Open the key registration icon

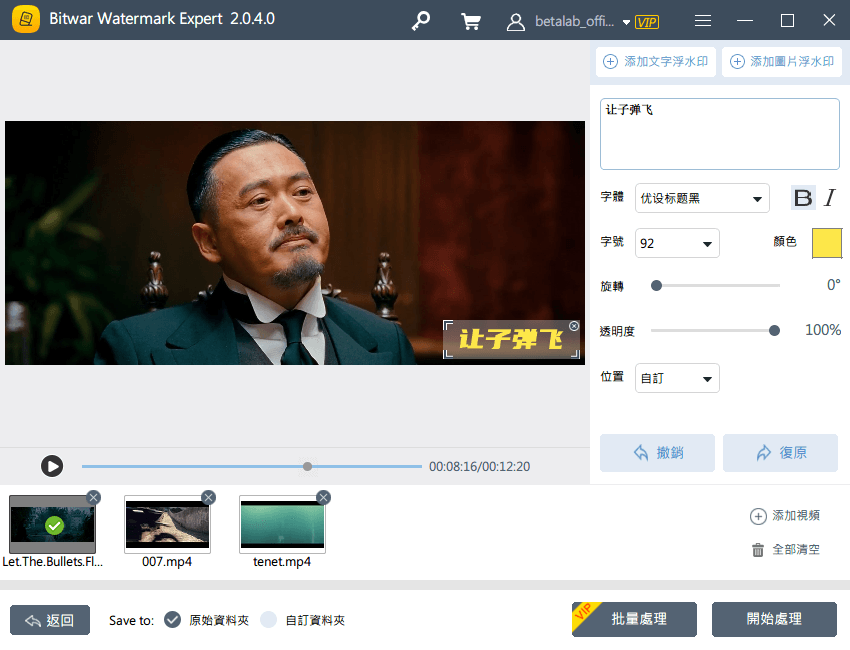pos(421,21)
